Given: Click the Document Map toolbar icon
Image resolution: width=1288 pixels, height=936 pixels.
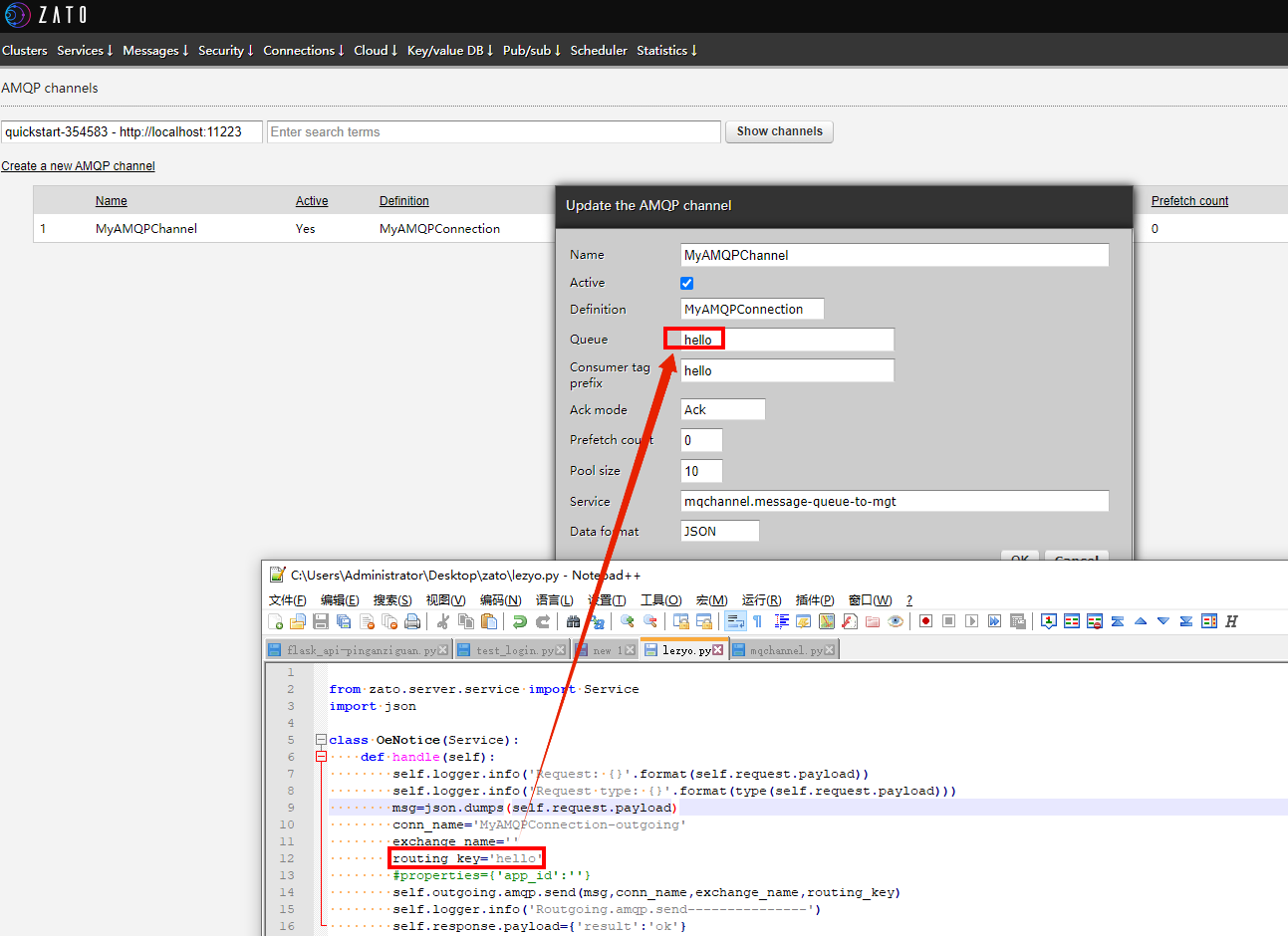Looking at the screenshot, I should pyautogui.click(x=827, y=621).
